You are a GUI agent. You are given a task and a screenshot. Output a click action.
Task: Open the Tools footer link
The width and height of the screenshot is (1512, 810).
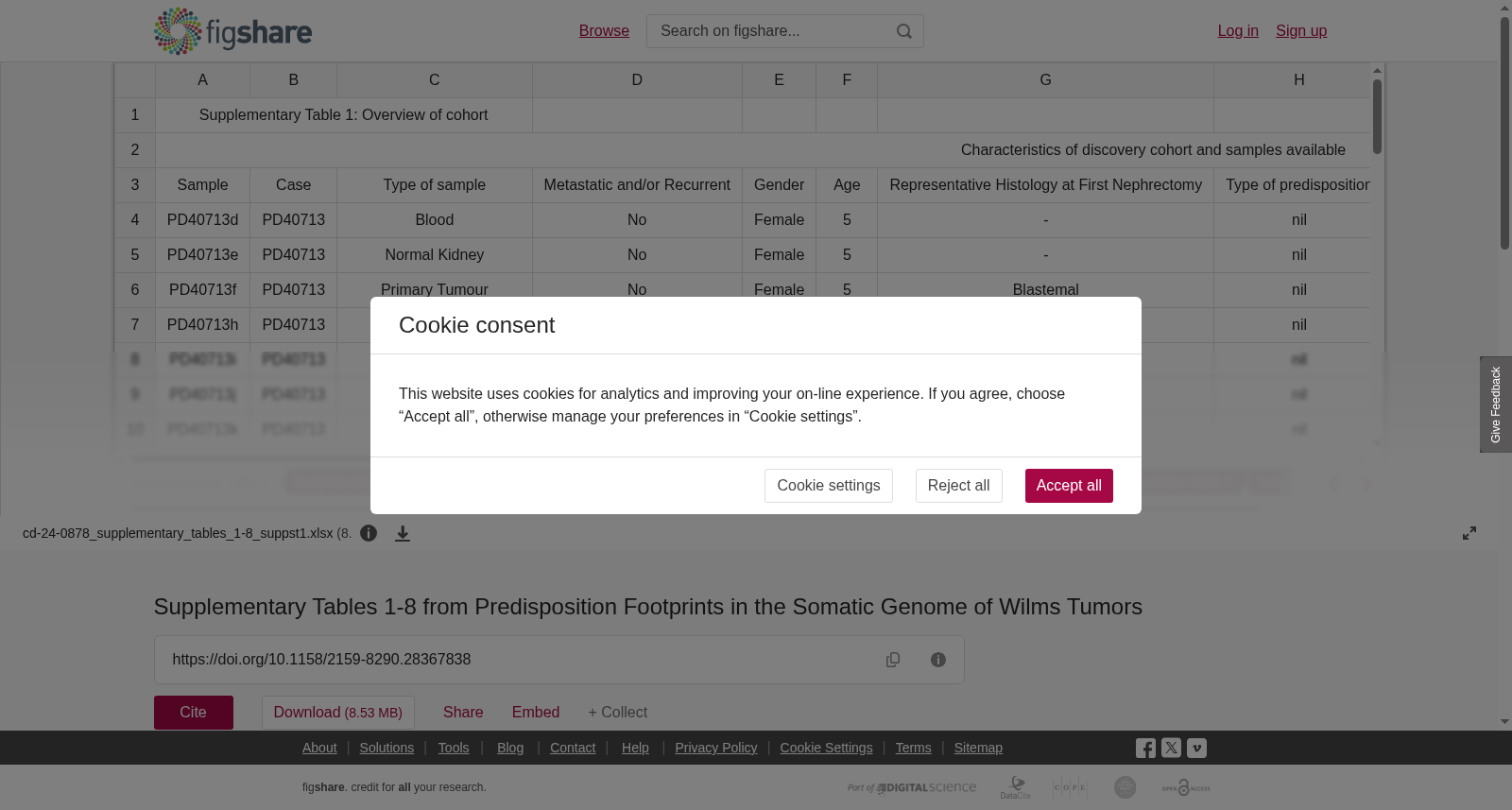454,748
